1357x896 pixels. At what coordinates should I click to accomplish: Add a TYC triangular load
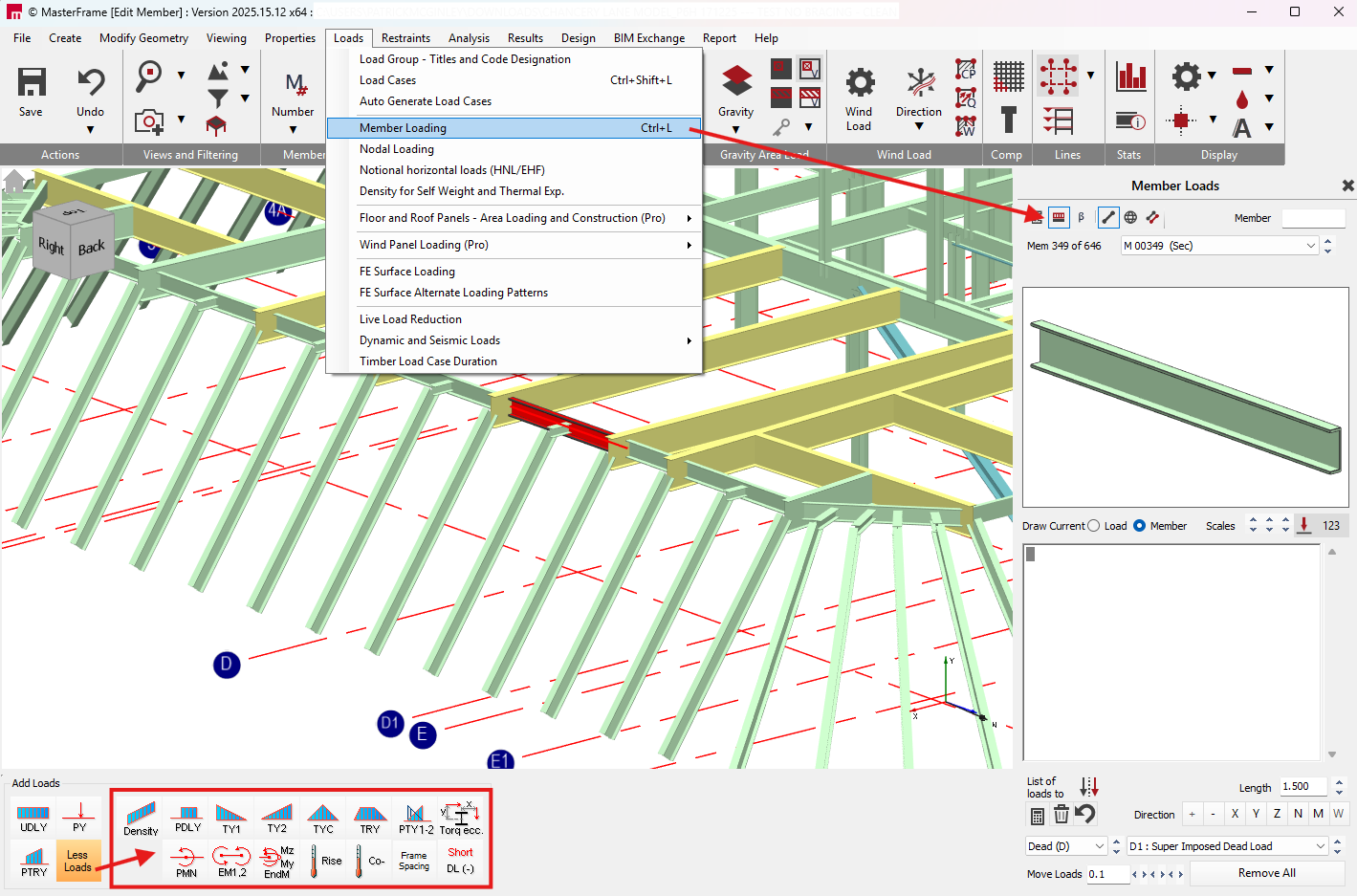pyautogui.click(x=323, y=818)
